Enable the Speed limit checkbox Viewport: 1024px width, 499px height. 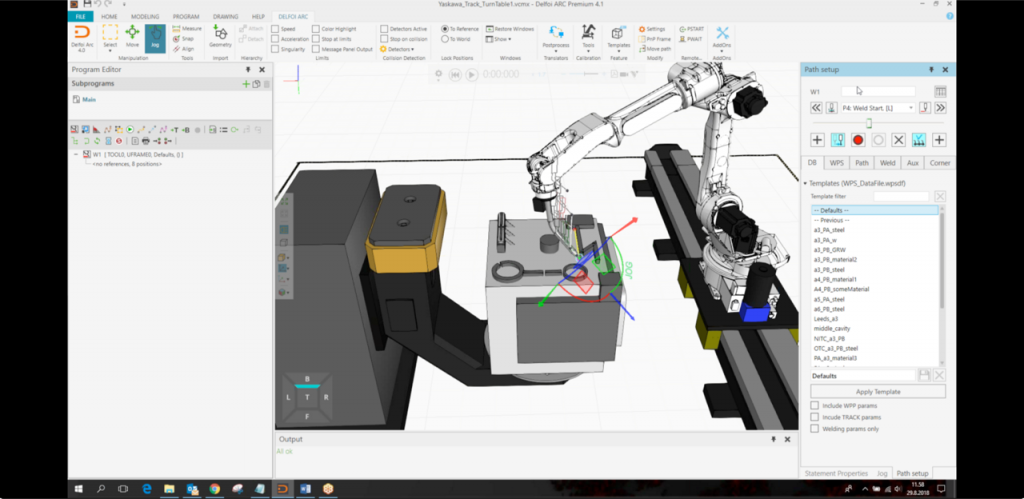(275, 29)
